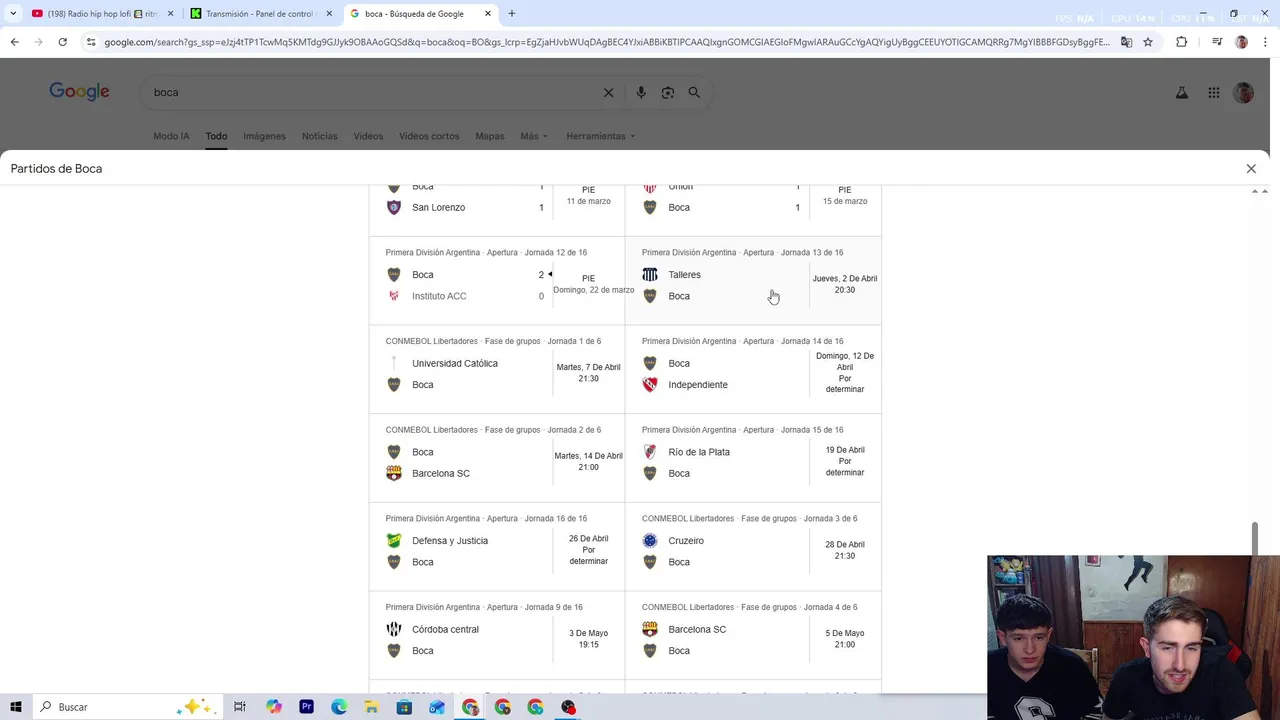Viewport: 1280px width, 720px height.
Task: Open the Boca vs Instituto ACC match
Action: tap(497, 281)
